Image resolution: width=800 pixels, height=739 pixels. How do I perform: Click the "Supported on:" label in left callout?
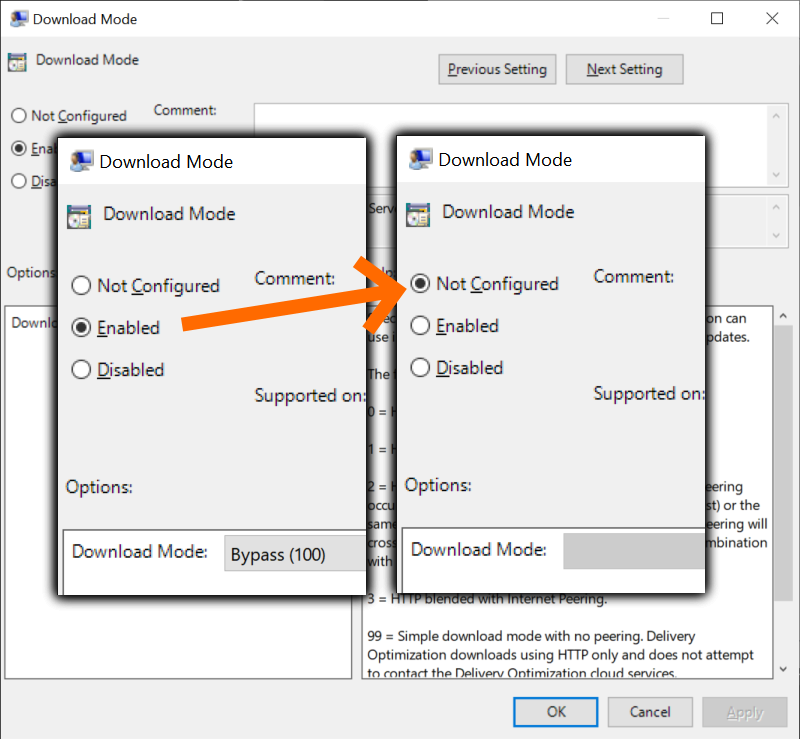point(311,396)
